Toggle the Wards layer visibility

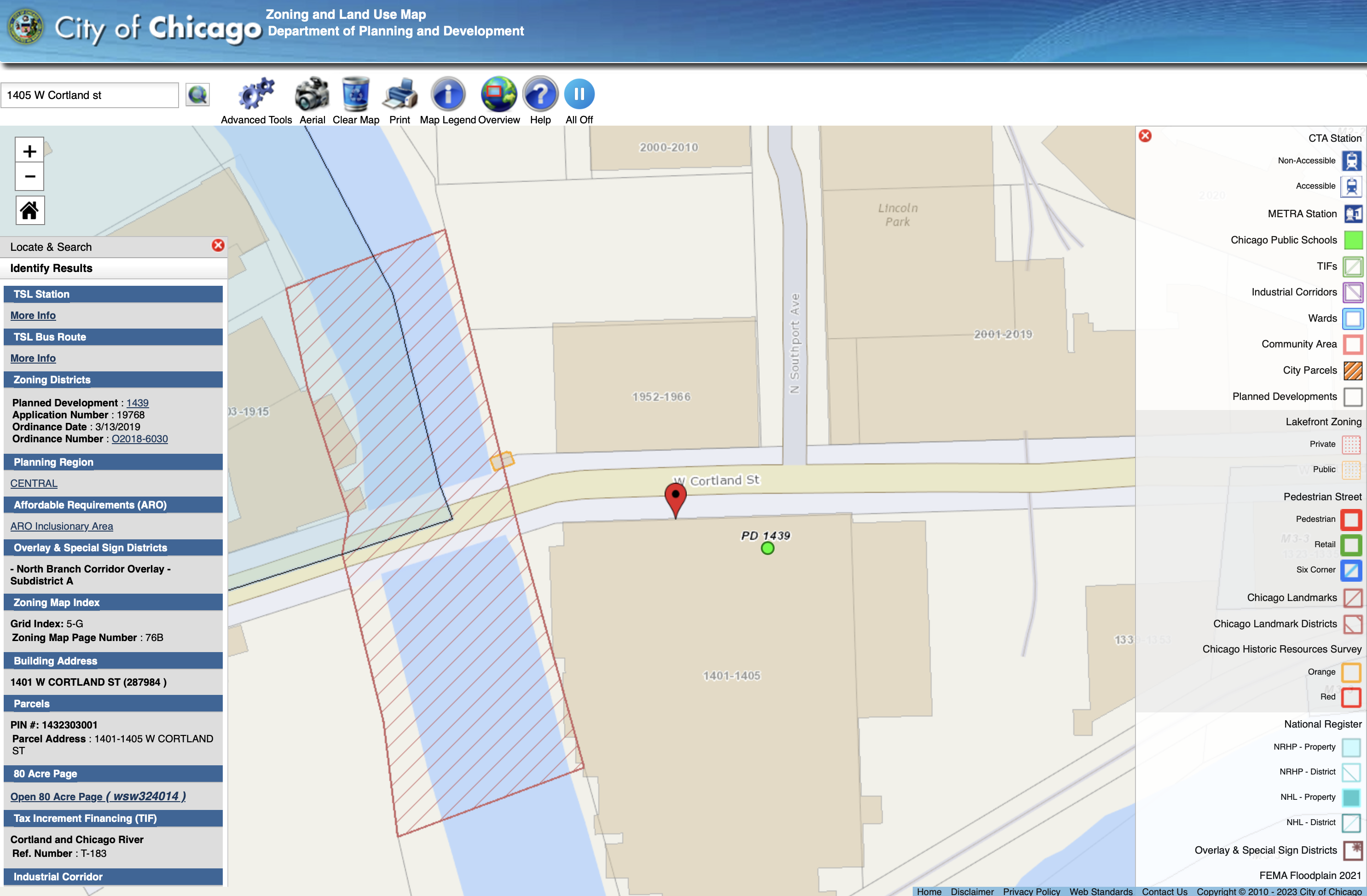[1354, 318]
